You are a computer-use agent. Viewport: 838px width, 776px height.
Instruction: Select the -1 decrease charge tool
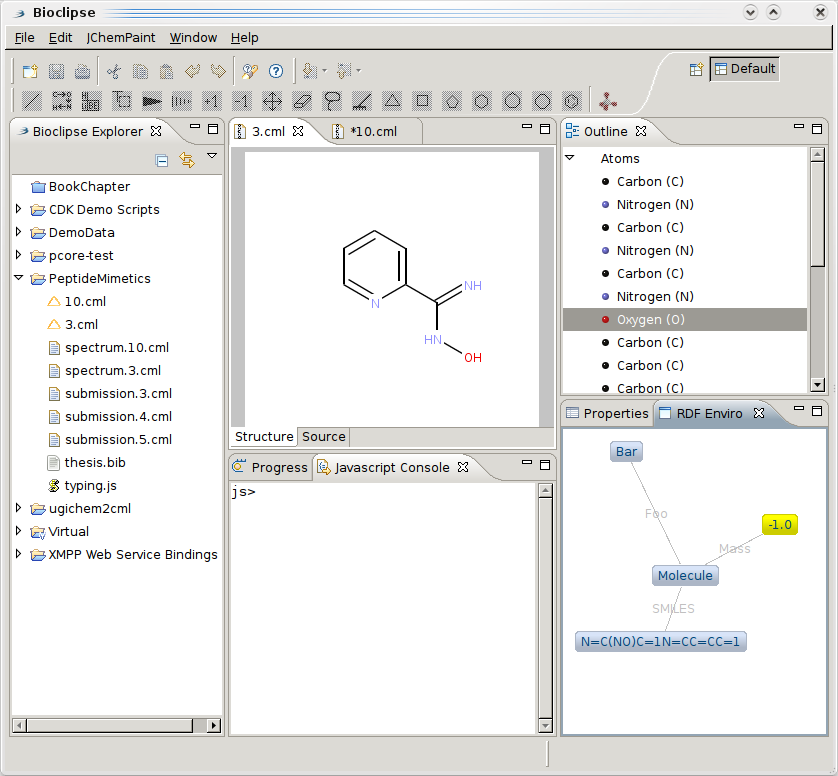241,101
